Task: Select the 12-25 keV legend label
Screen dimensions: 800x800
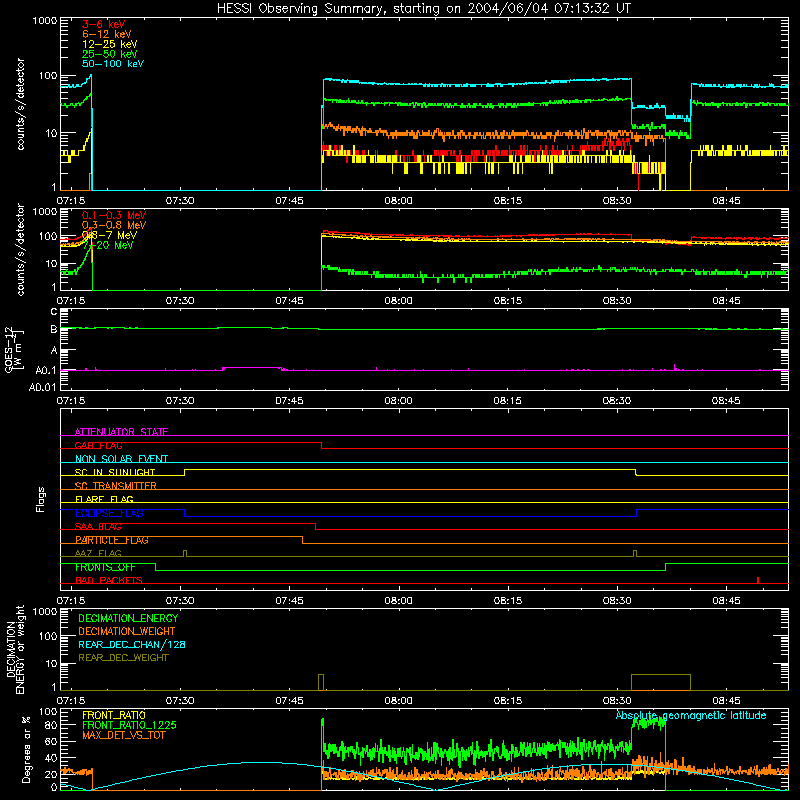Action: click(x=110, y=44)
